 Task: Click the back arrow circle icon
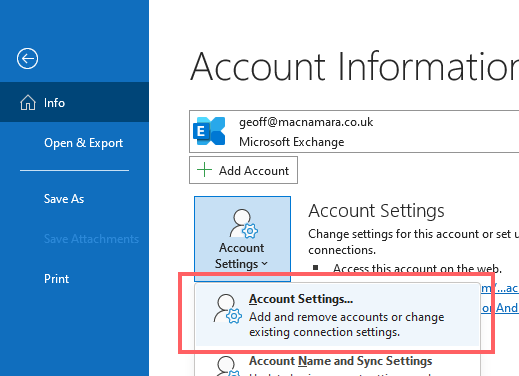tap(27, 59)
